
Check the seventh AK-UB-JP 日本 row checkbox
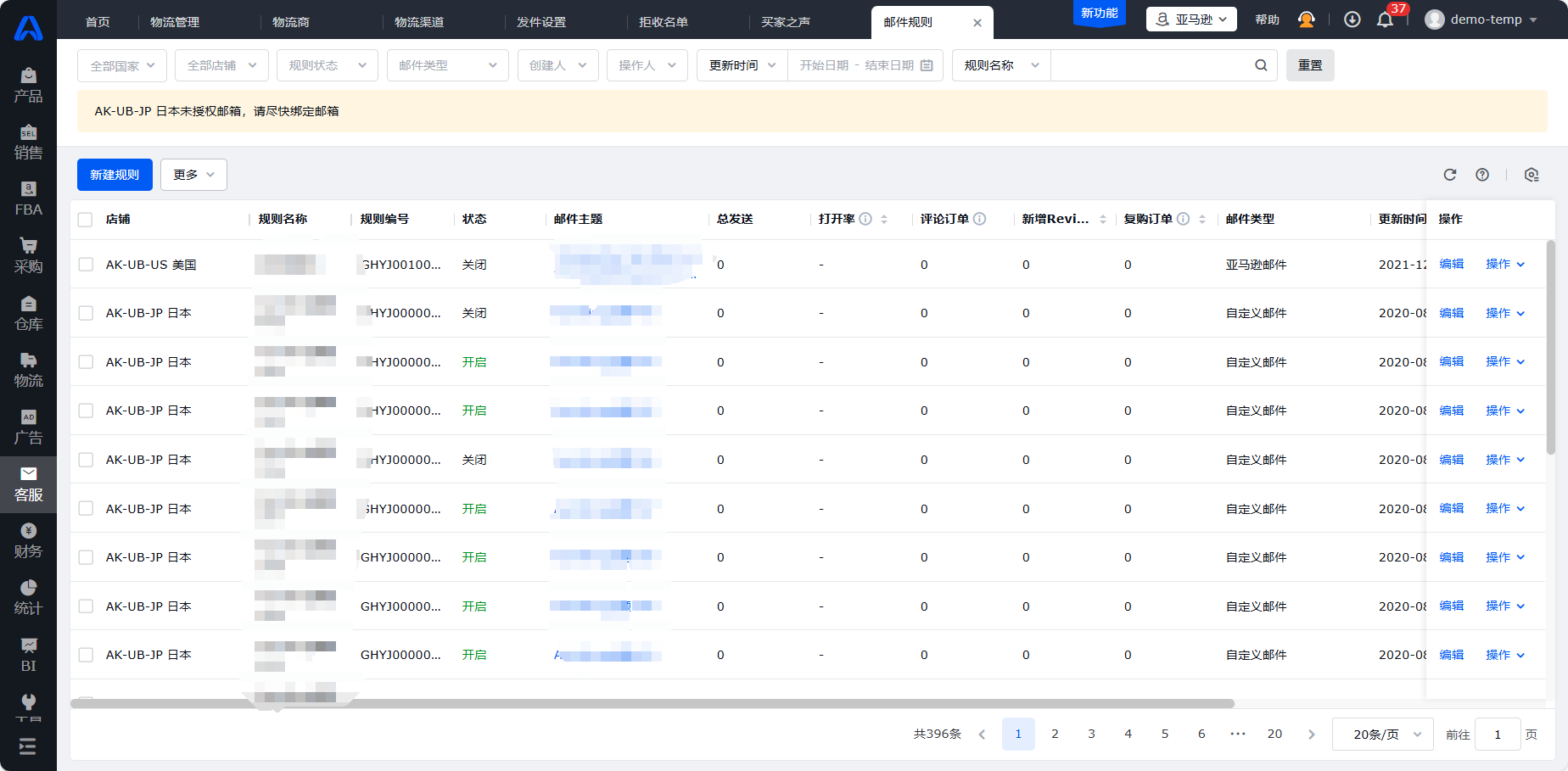85,606
